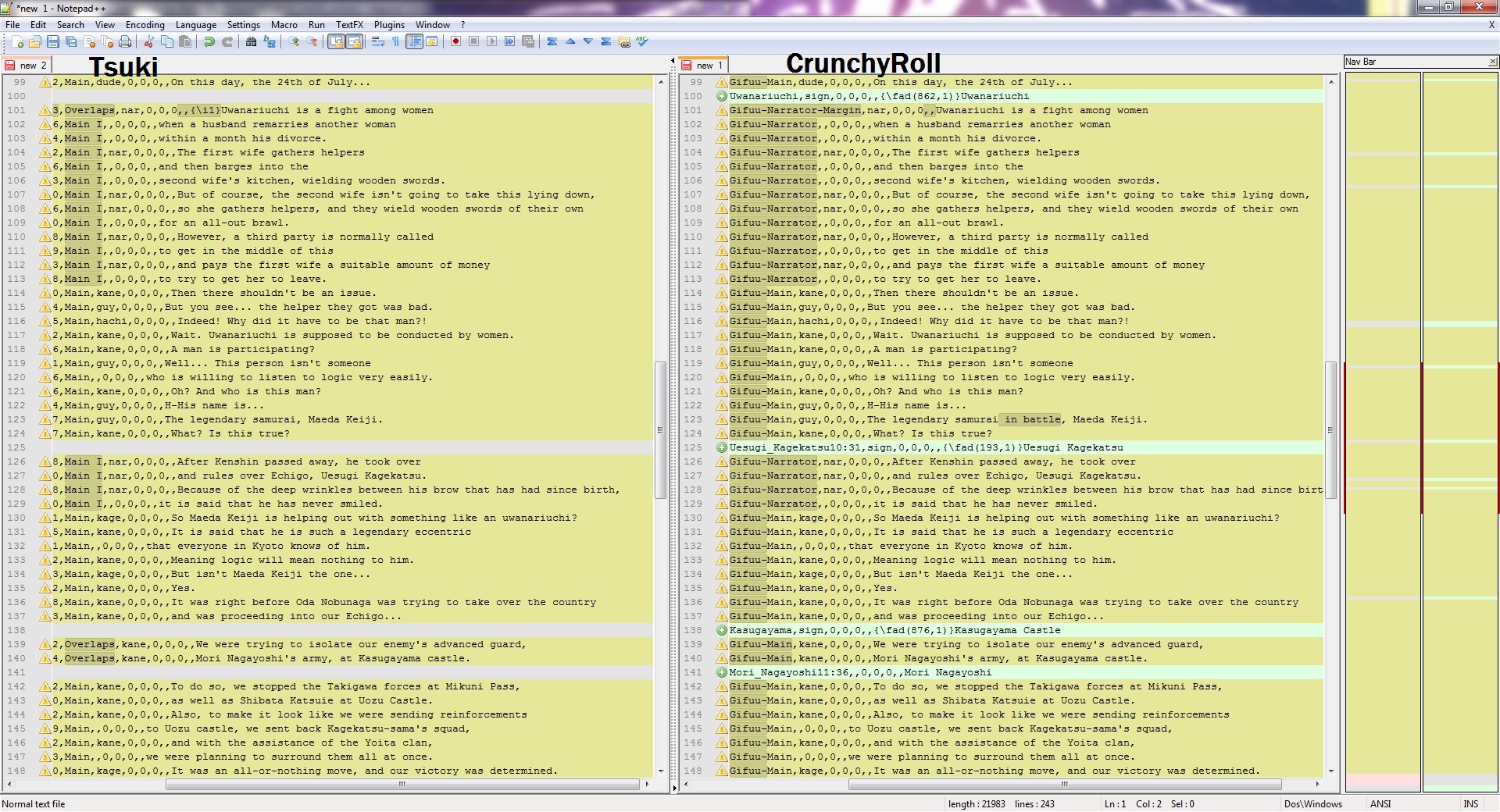Zoom out with the magnifier minus icon
Screen dimensions: 1500x812
click(312, 42)
